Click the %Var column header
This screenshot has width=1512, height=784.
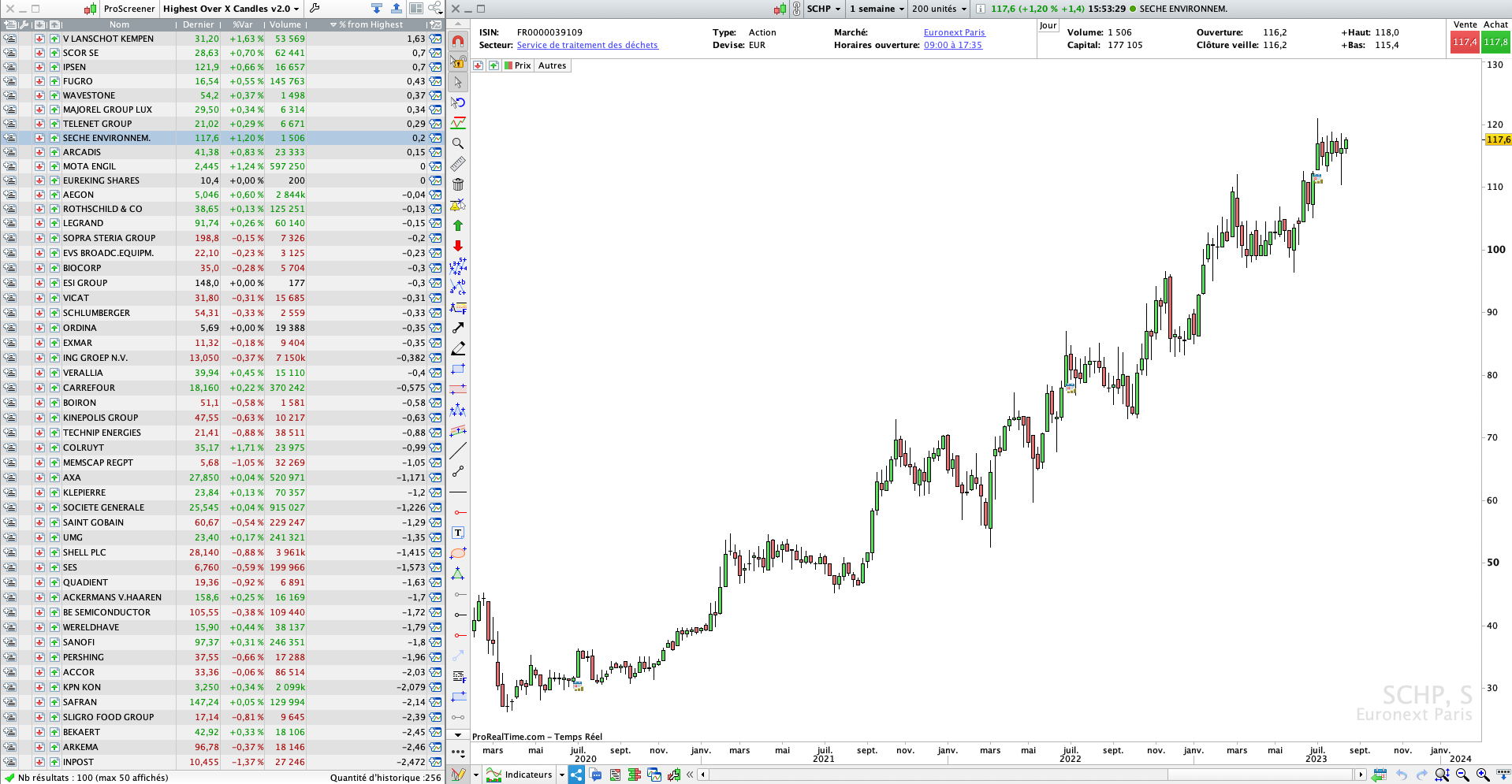243,24
